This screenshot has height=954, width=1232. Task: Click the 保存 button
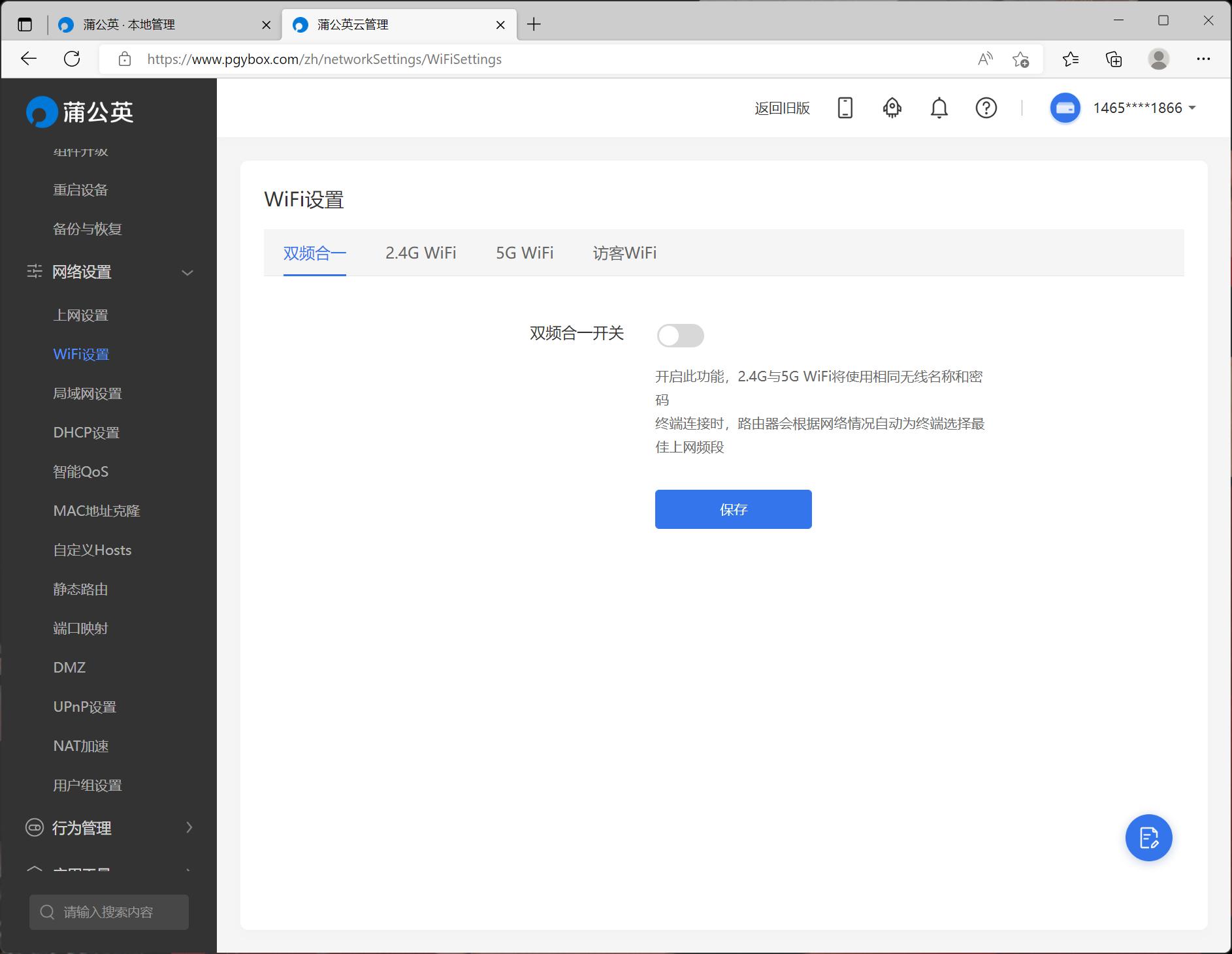click(x=734, y=509)
